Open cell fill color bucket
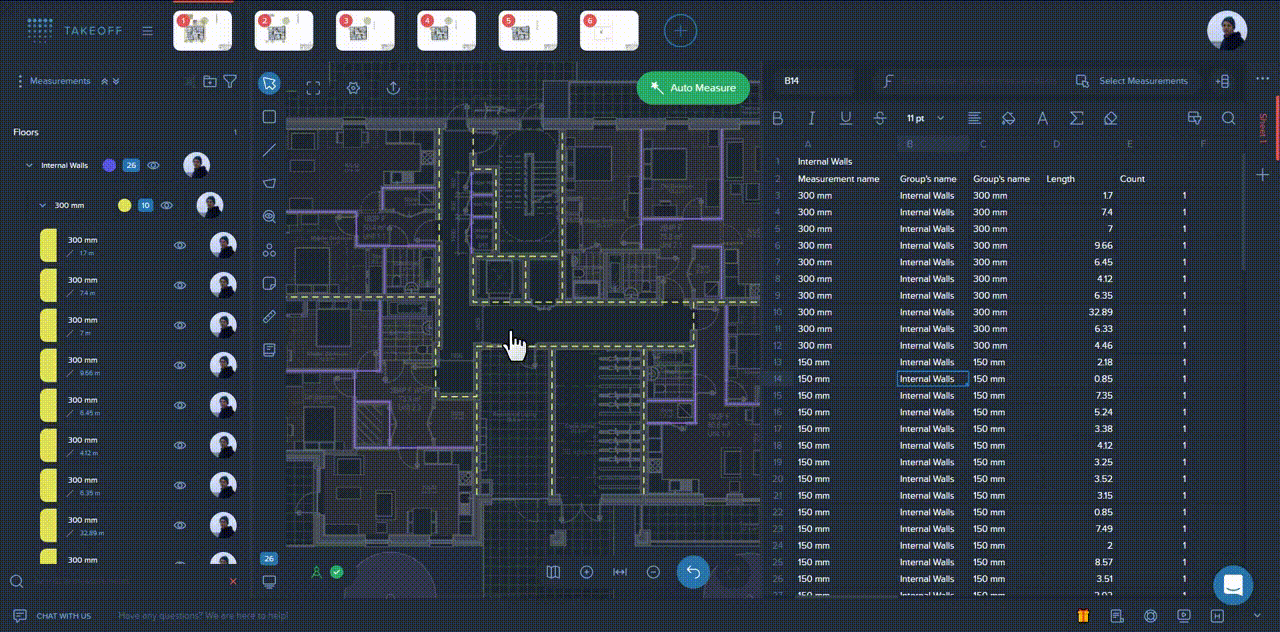1280x632 pixels. [1008, 118]
